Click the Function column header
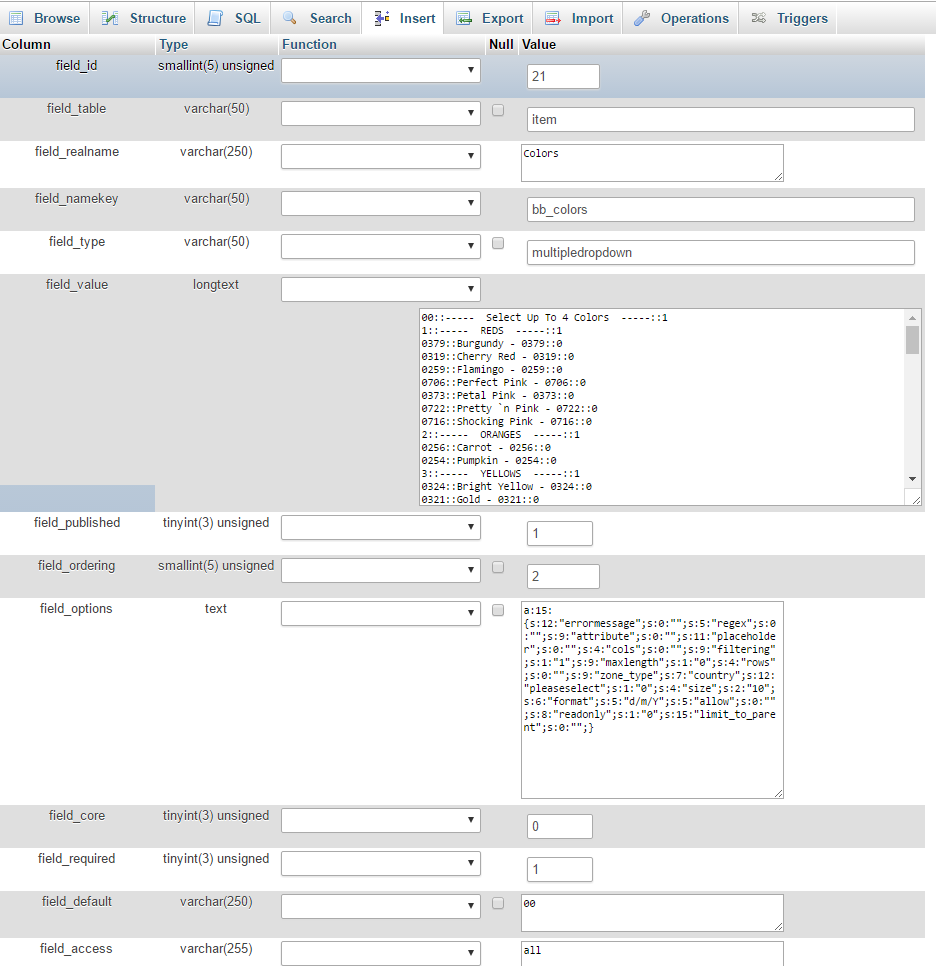This screenshot has width=936, height=966. [x=309, y=44]
